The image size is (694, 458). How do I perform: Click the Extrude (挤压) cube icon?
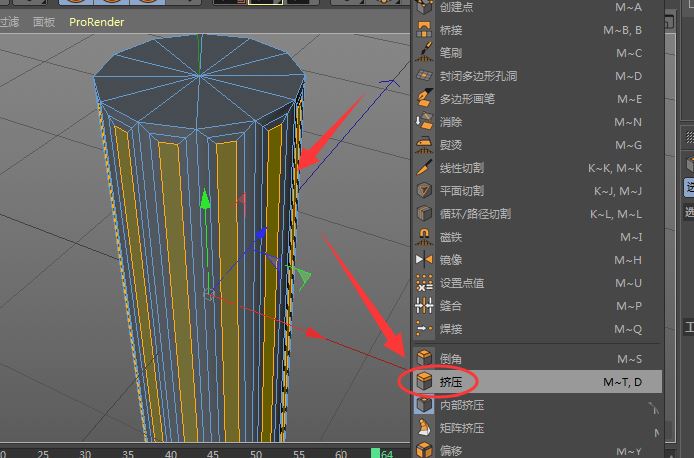pyautogui.click(x=424, y=382)
